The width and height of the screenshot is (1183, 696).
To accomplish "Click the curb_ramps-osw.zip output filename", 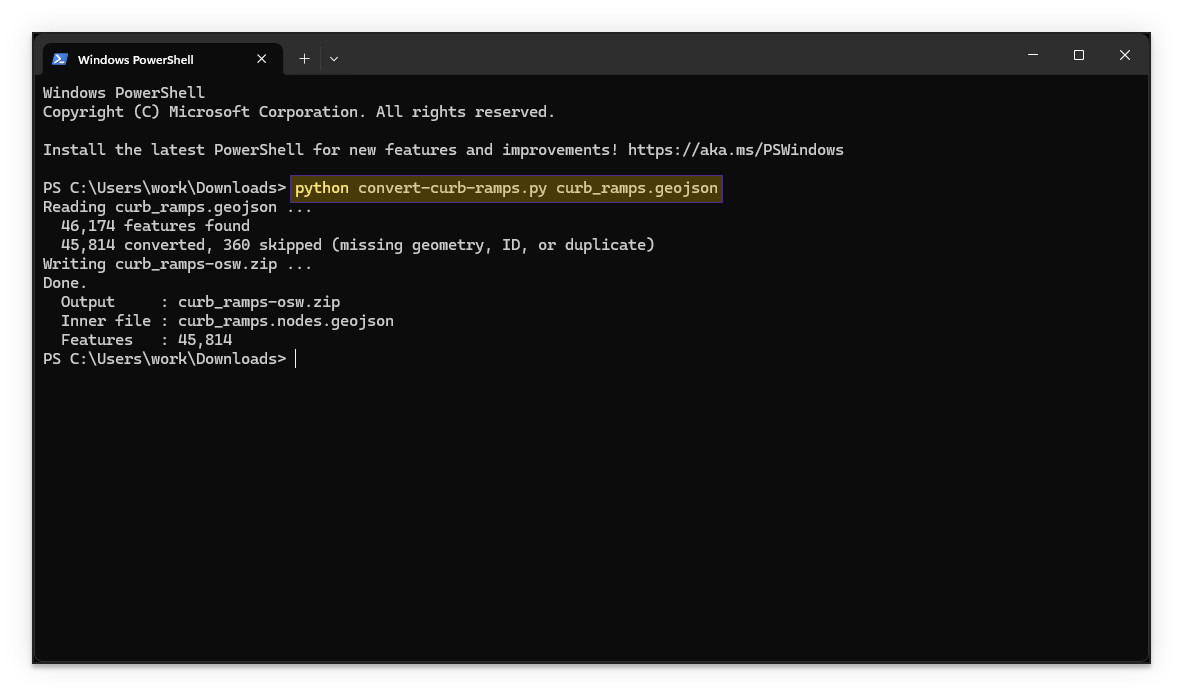I will [258, 301].
